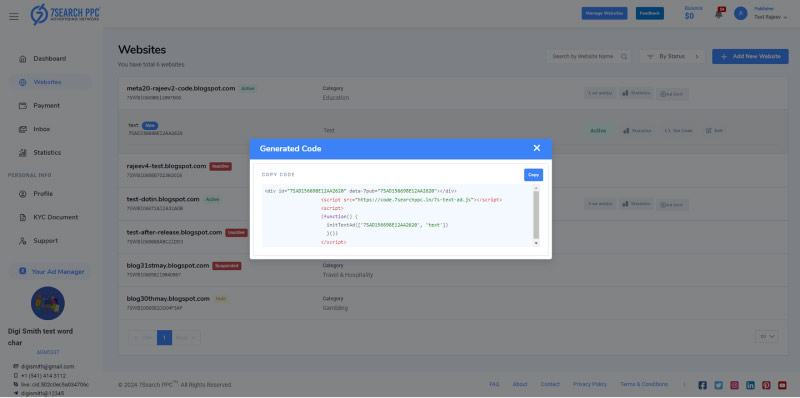Open Statistics for meta20-rajeev2-code.blogspot.com
Viewport: 800px width, 398px height.
pyautogui.click(x=636, y=93)
